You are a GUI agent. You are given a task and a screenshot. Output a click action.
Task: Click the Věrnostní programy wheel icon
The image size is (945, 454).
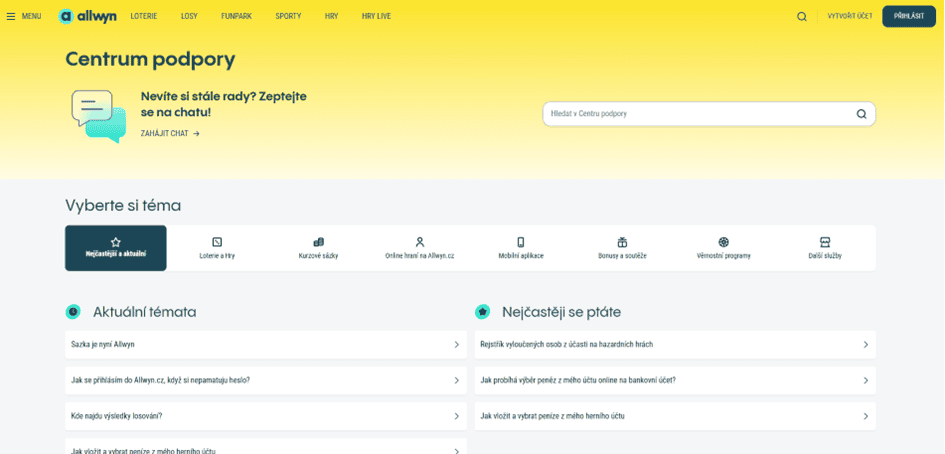724,242
